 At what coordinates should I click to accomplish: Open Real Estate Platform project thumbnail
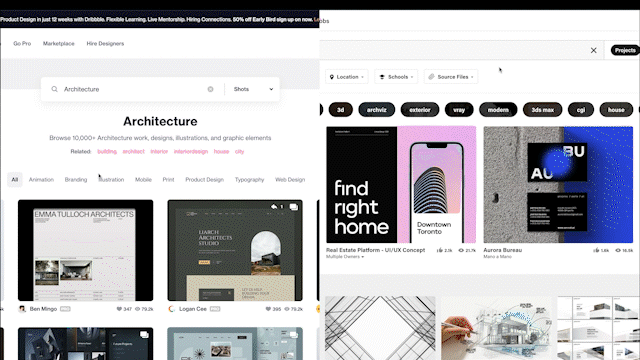pyautogui.click(x=401, y=184)
